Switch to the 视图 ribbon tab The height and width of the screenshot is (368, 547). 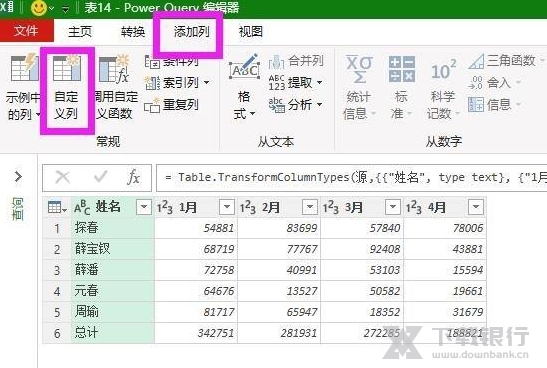click(250, 31)
